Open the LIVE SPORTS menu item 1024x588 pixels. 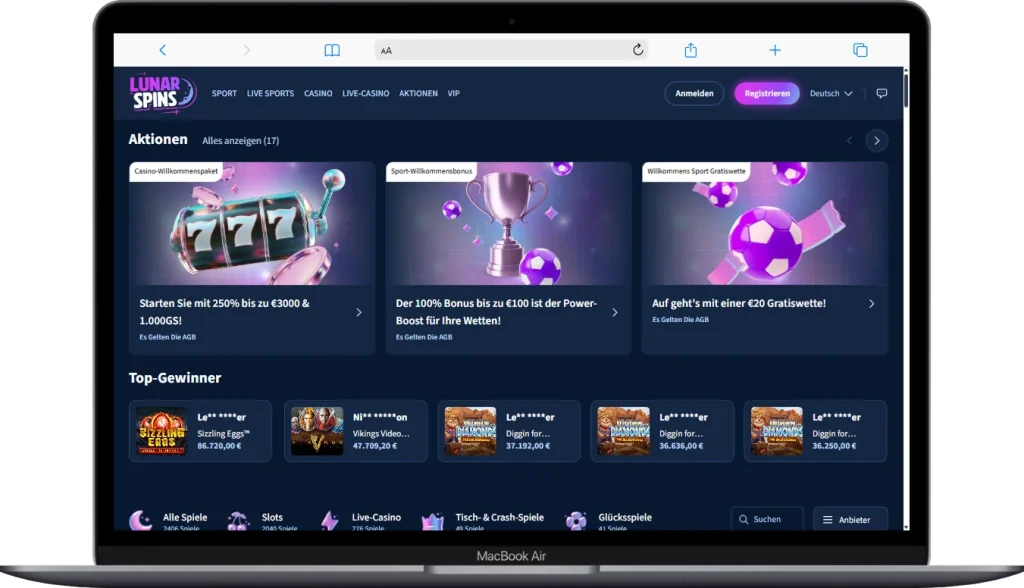[x=270, y=93]
